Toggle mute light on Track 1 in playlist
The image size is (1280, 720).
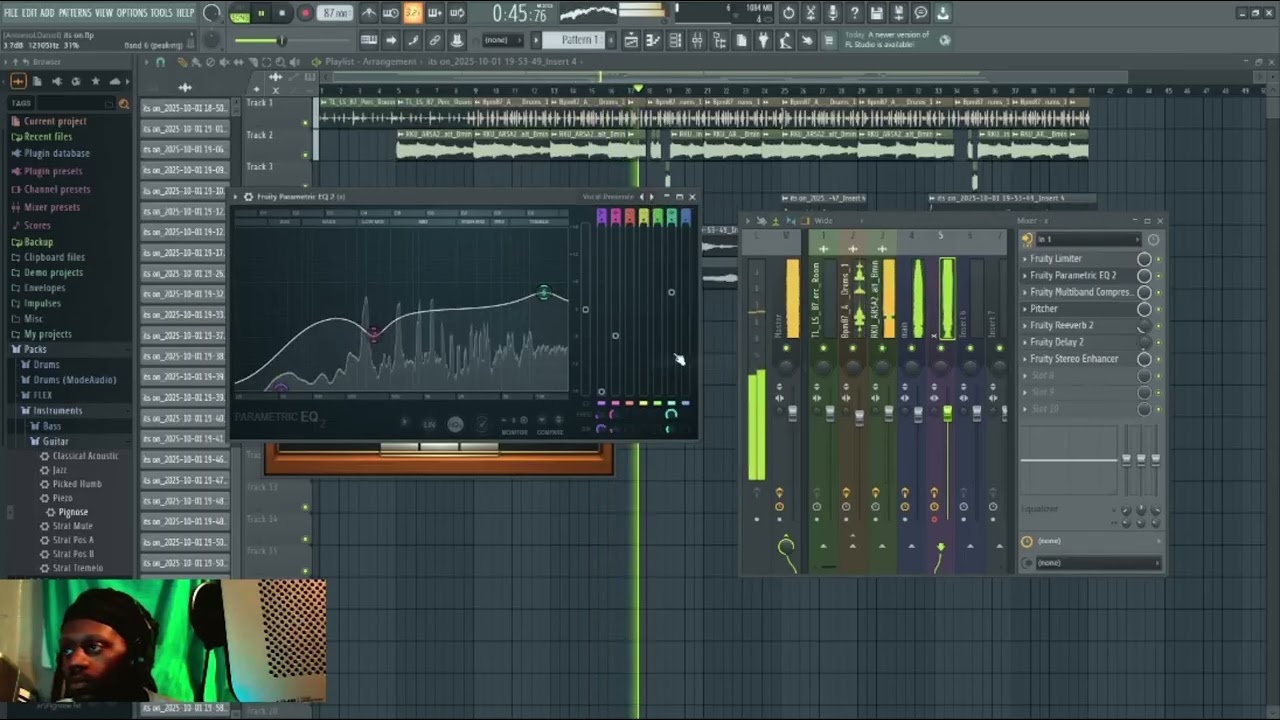(x=305, y=123)
